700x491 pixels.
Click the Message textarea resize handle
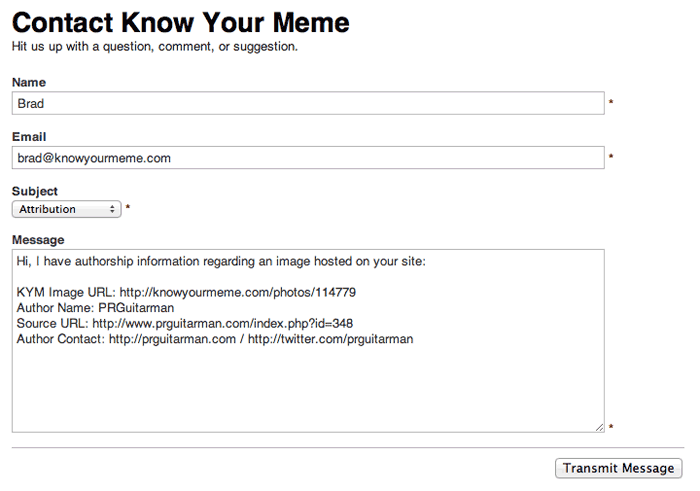coord(599,427)
